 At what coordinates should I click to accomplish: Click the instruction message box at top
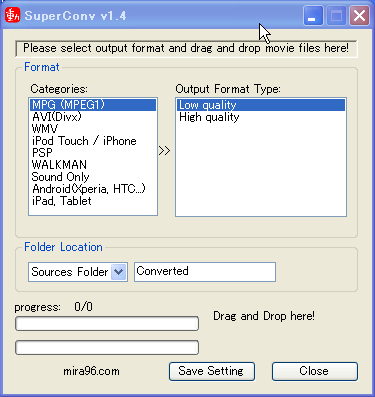186,48
